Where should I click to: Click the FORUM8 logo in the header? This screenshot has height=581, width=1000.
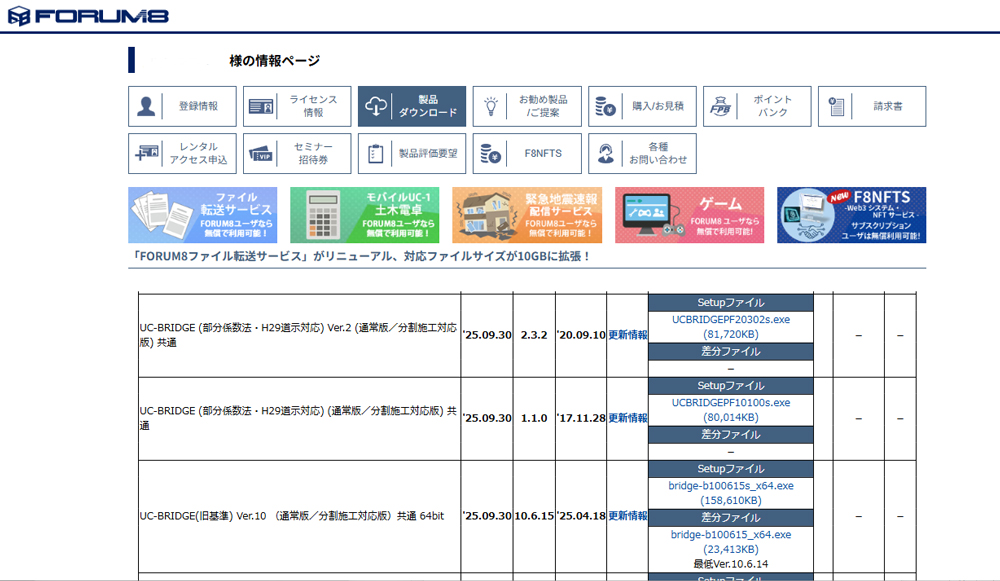click(x=88, y=15)
